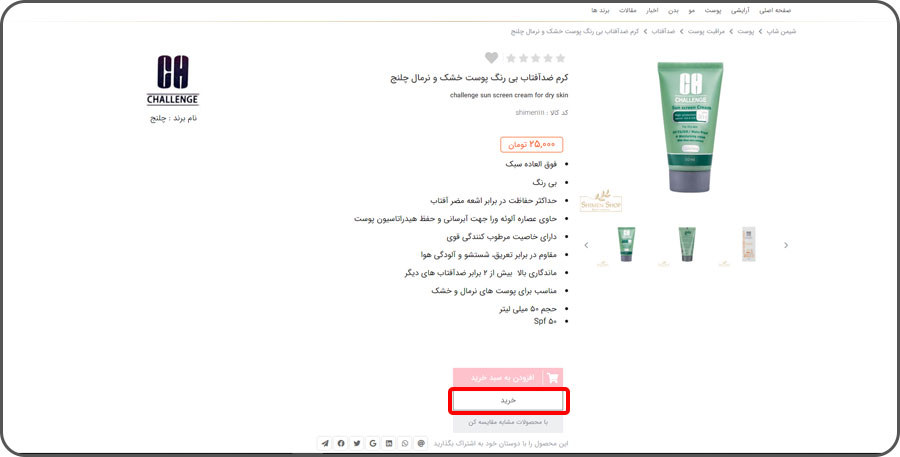The height and width of the screenshot is (457, 900).
Task: Share product via Facebook icon
Action: pyautogui.click(x=341, y=443)
